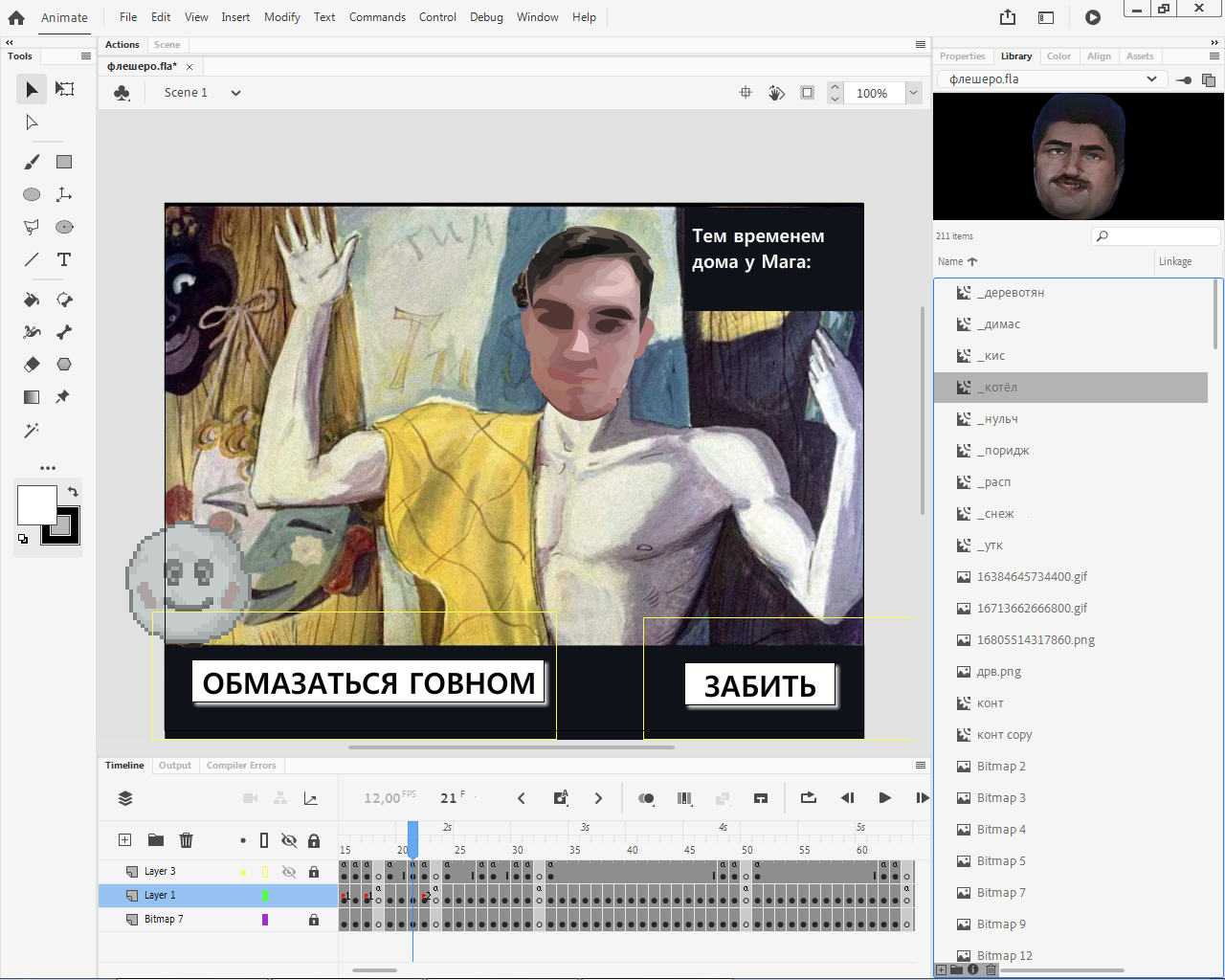Select the Text tool
This screenshot has width=1225, height=980.
tap(64, 259)
